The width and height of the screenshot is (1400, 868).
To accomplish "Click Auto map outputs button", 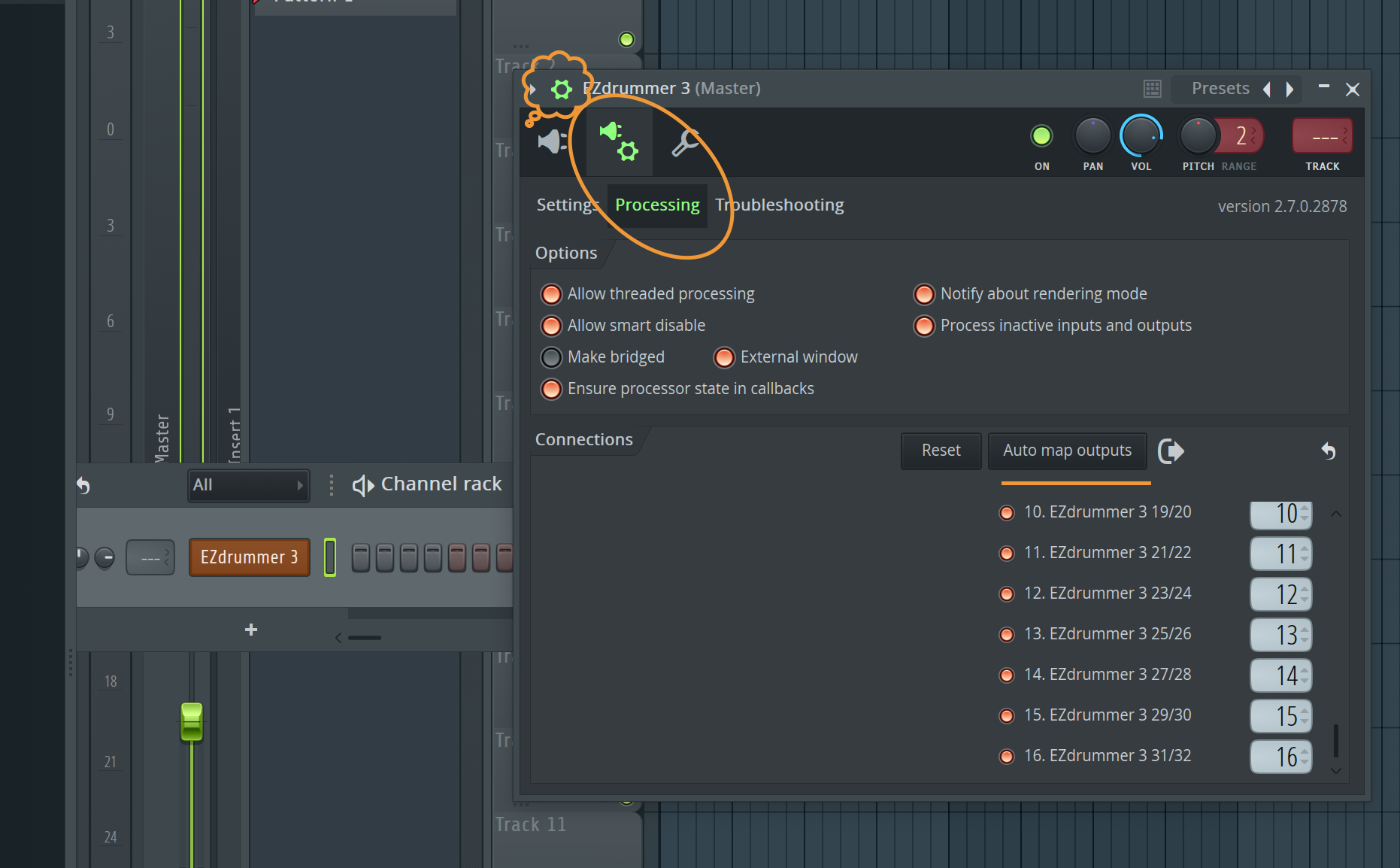I will [x=1067, y=451].
